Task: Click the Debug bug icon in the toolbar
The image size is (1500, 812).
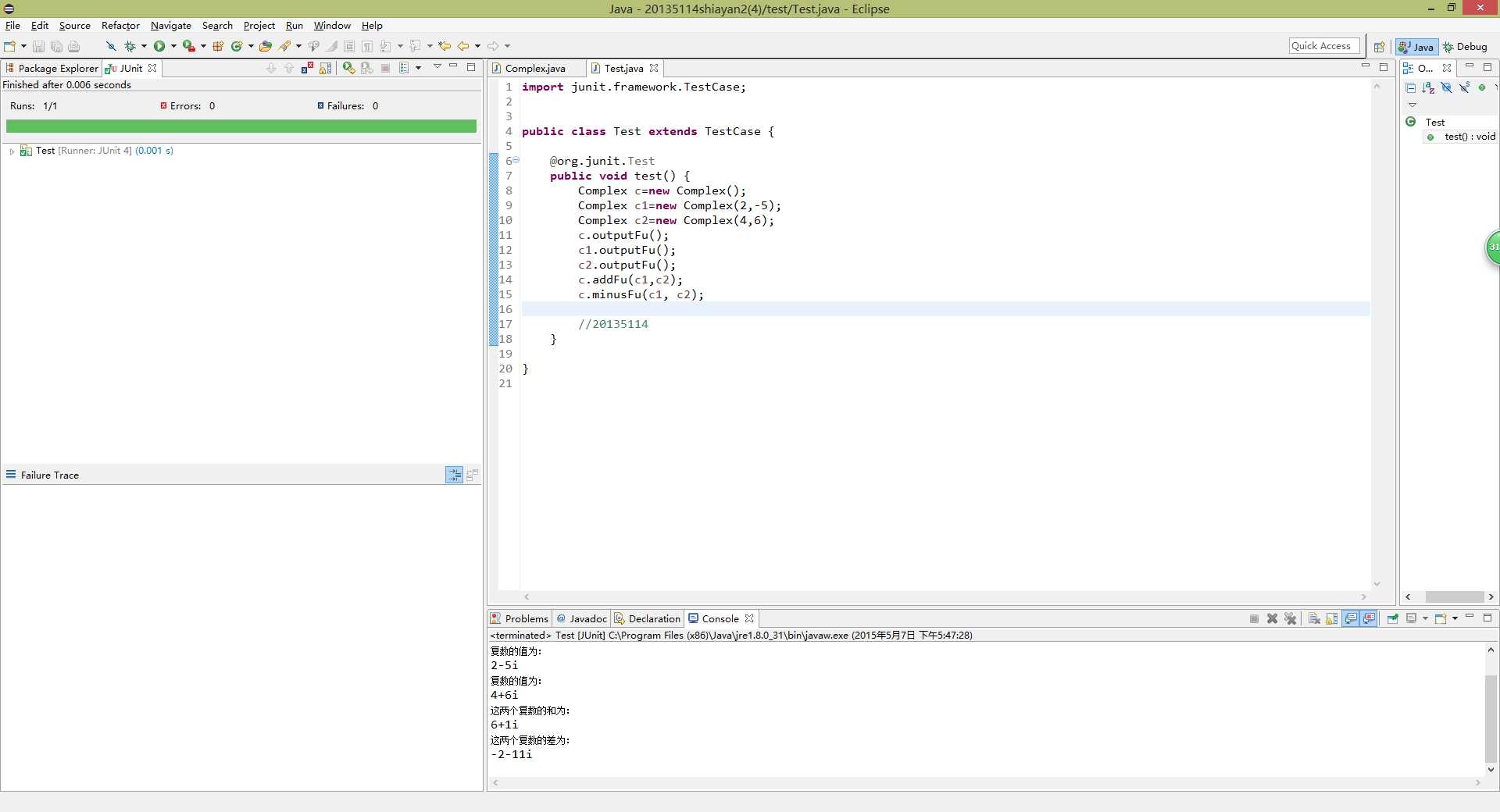Action: click(x=130, y=46)
